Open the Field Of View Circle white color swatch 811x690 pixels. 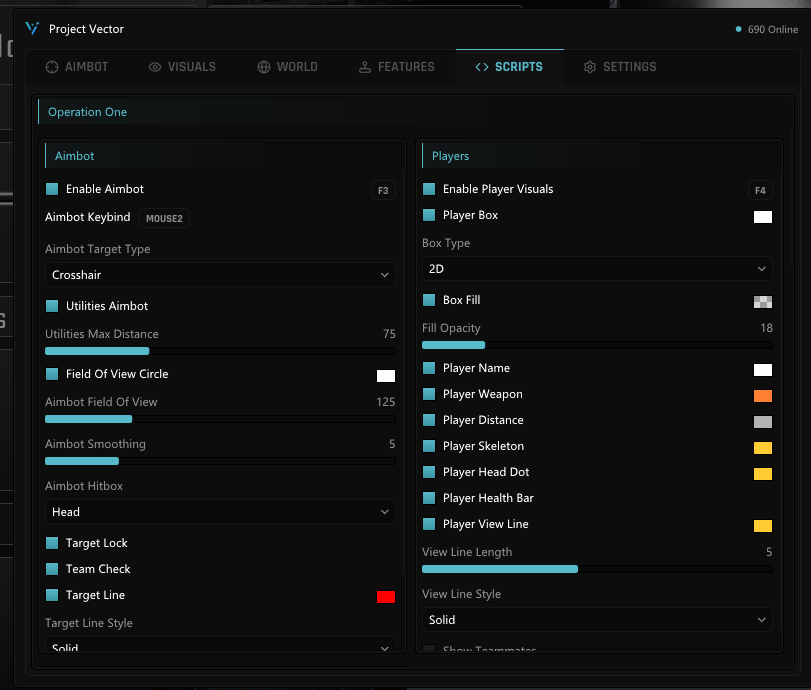click(x=386, y=376)
